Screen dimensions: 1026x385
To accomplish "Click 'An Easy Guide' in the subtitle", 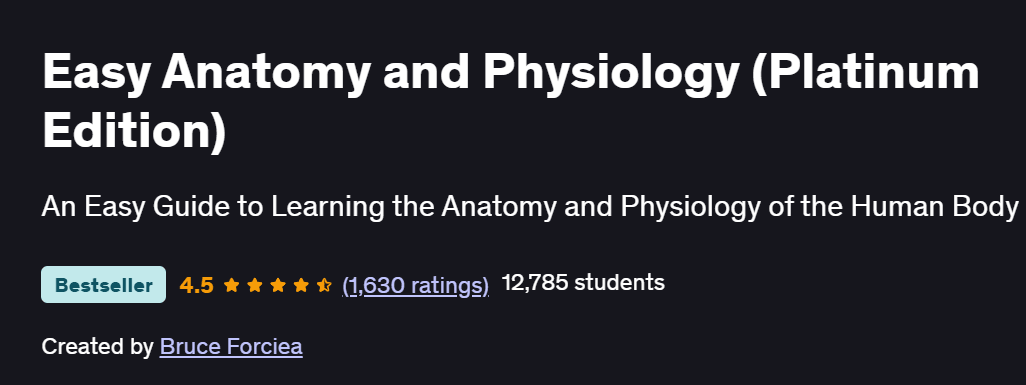I will [119, 208].
